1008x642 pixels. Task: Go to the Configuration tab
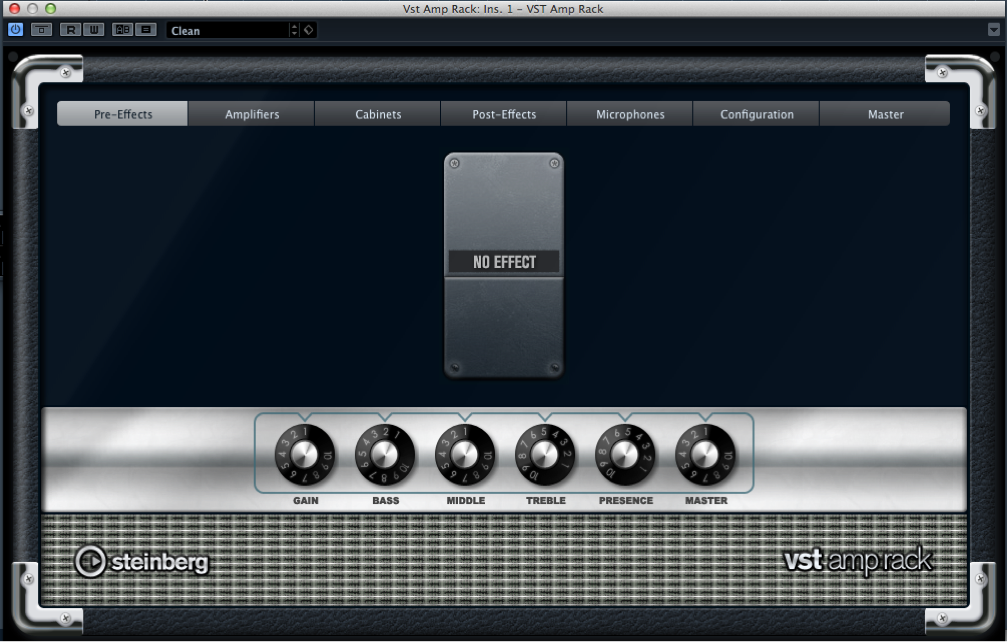pos(755,113)
